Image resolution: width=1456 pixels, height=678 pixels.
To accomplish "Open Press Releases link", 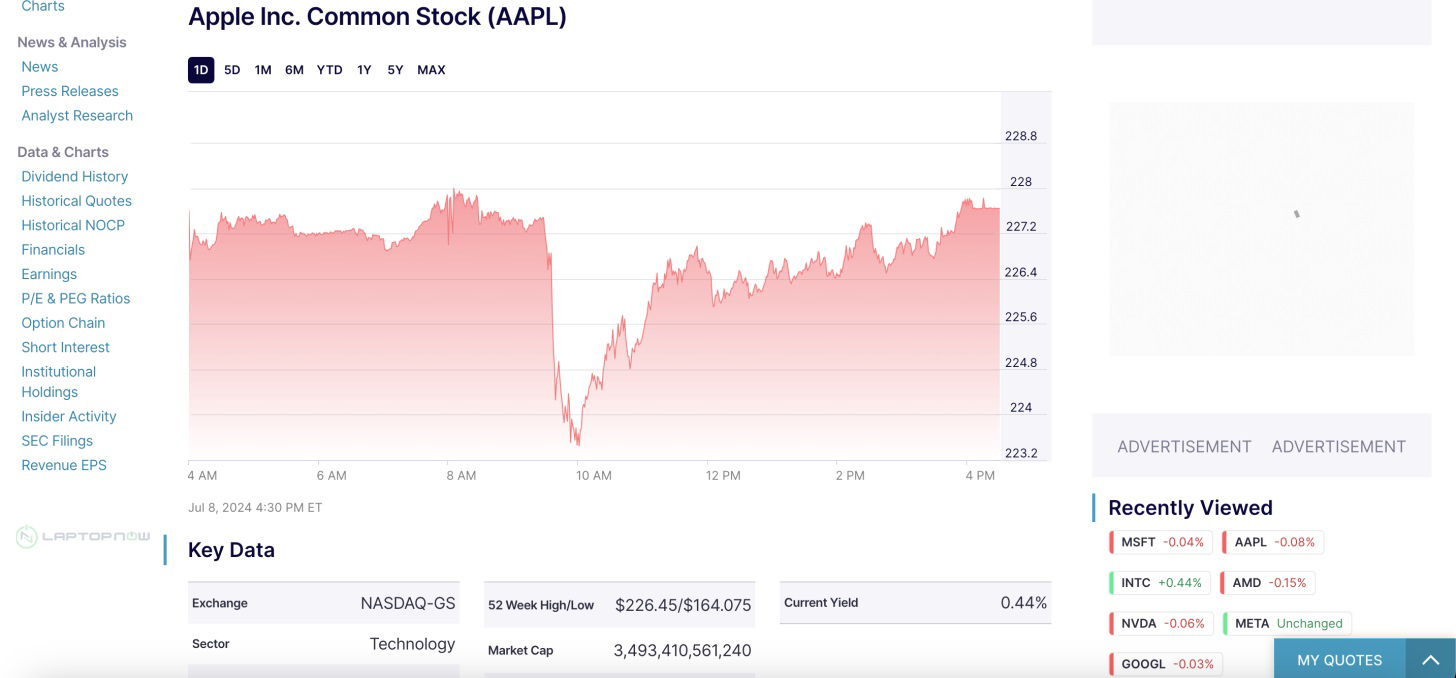I will pyautogui.click(x=70, y=91).
